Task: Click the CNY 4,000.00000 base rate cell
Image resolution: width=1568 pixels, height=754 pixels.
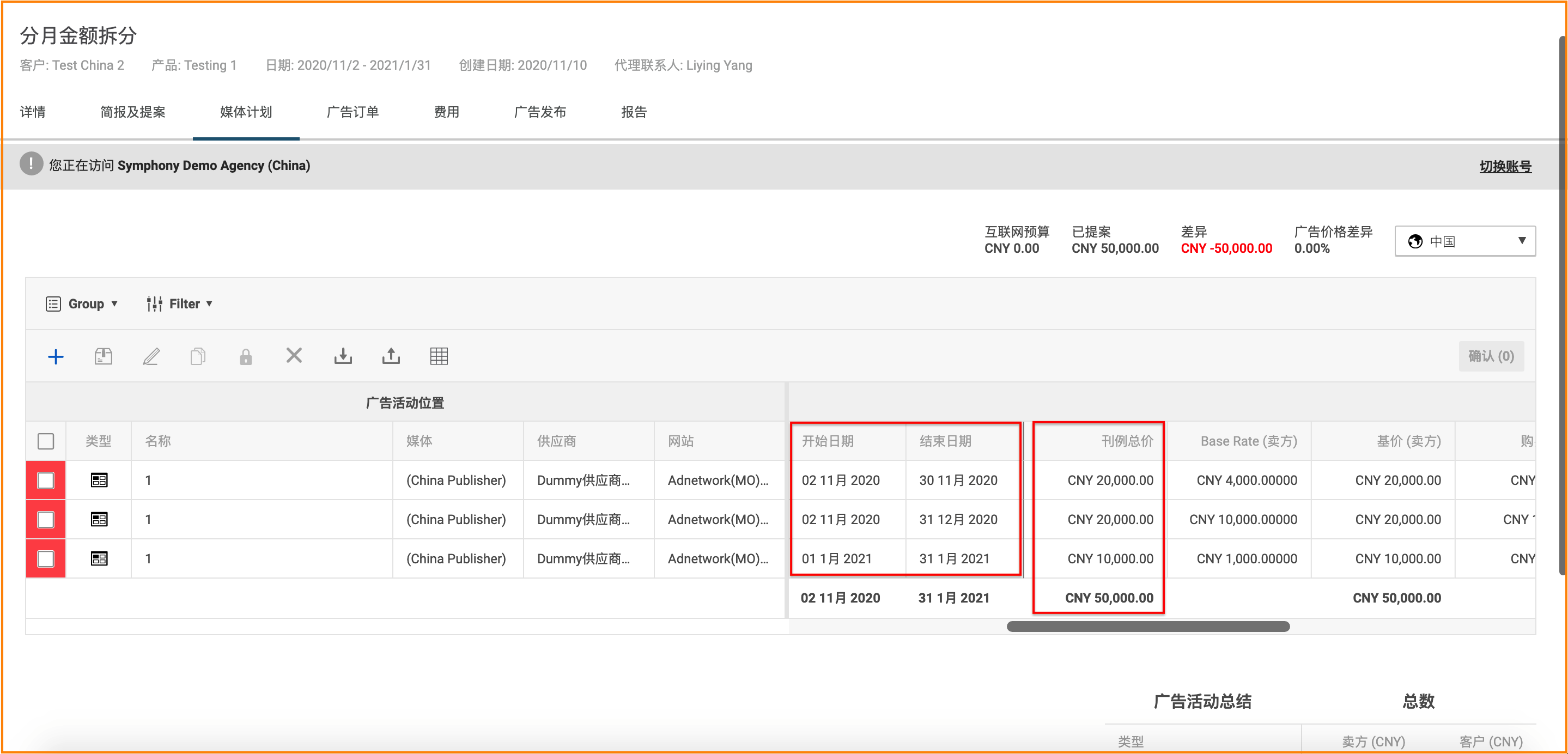Action: [1239, 480]
